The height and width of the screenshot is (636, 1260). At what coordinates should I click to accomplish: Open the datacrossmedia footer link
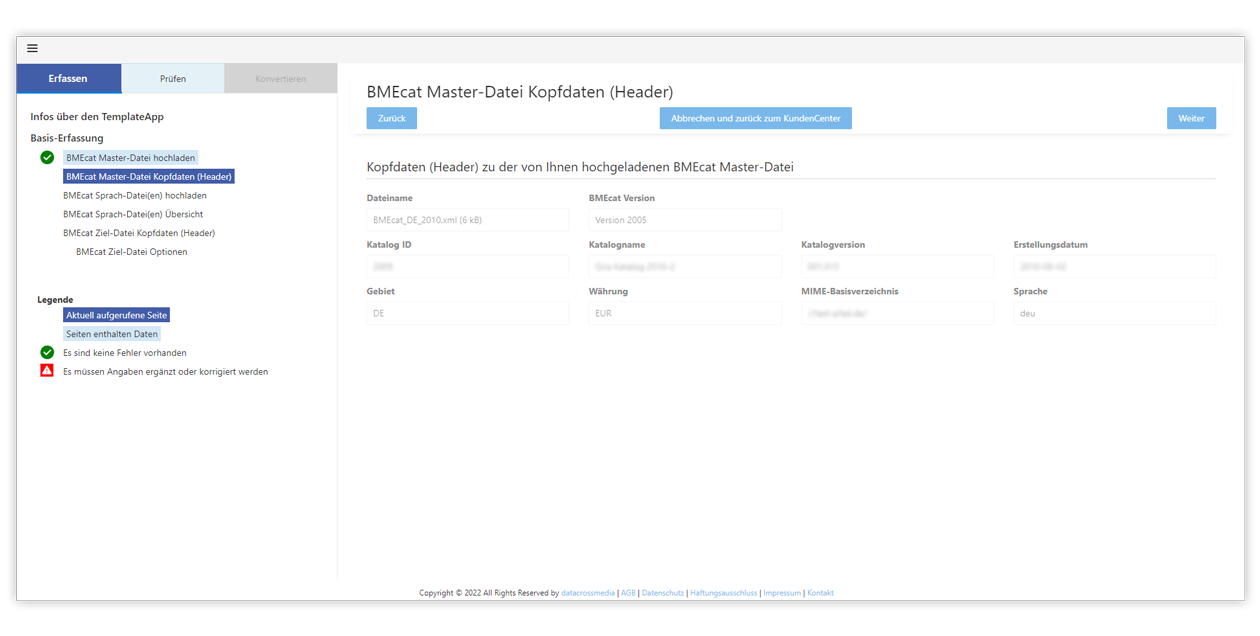[x=588, y=593]
